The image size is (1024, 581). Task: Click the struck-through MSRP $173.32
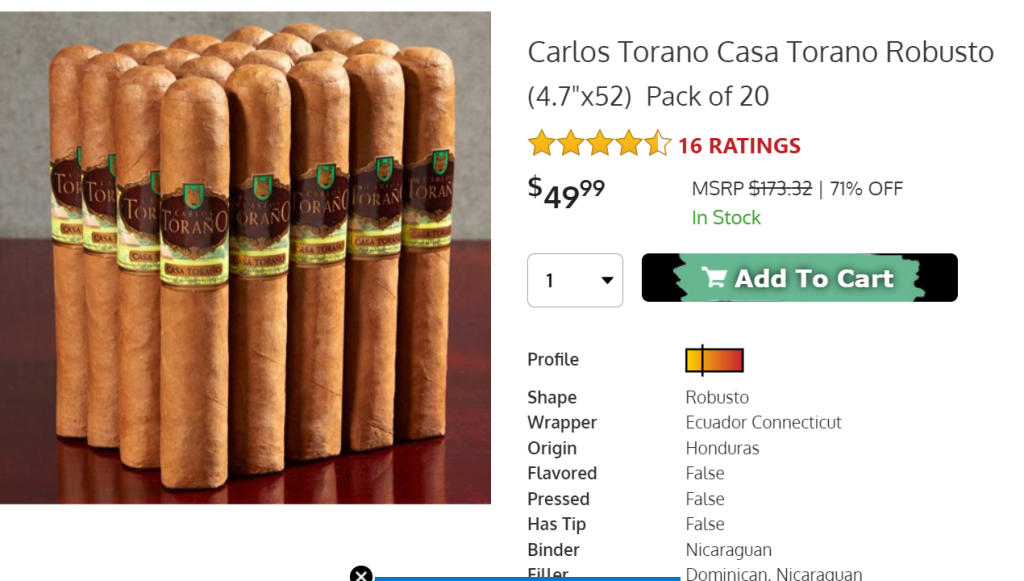click(x=780, y=189)
